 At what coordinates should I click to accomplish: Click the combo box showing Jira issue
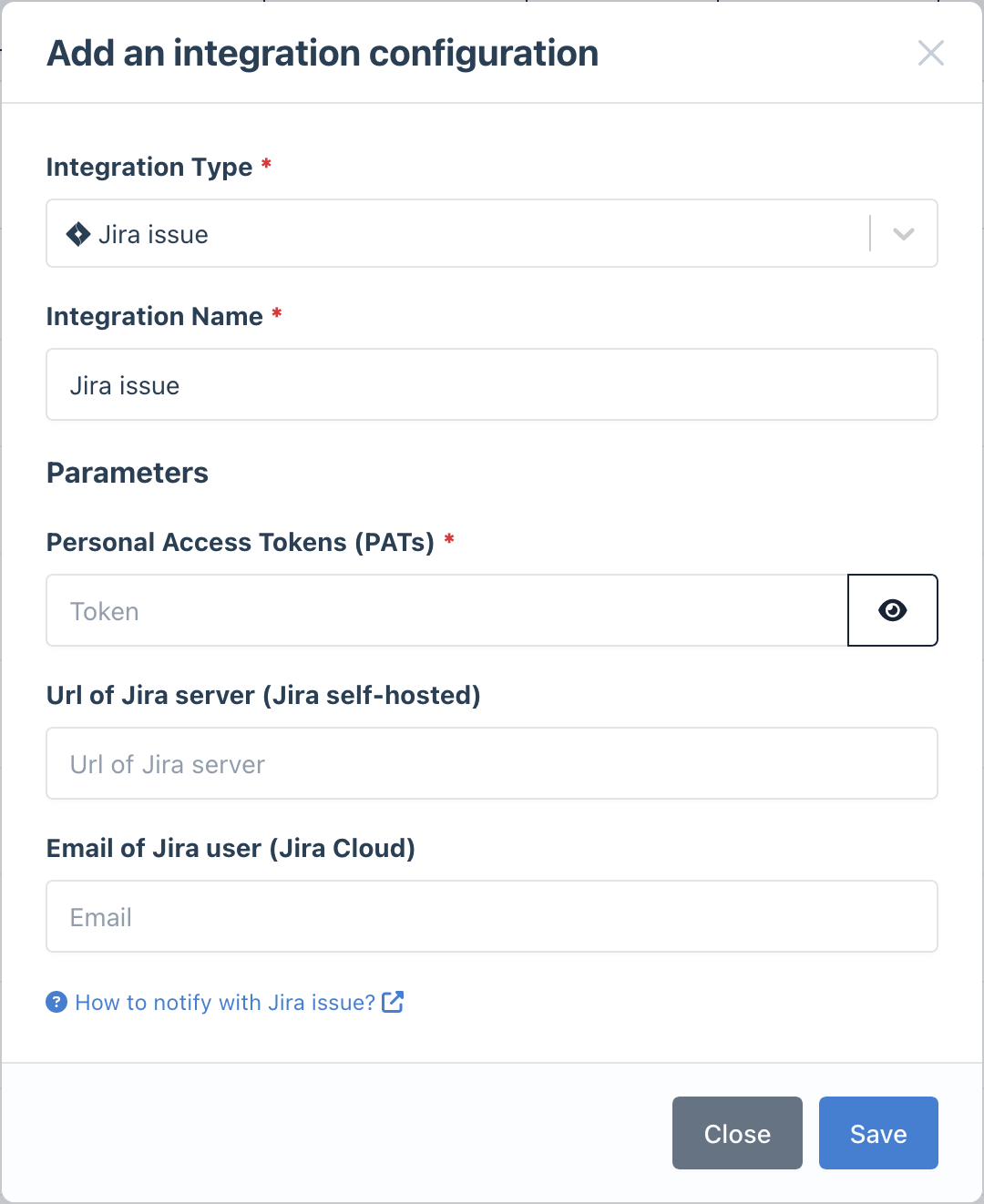[456, 234]
